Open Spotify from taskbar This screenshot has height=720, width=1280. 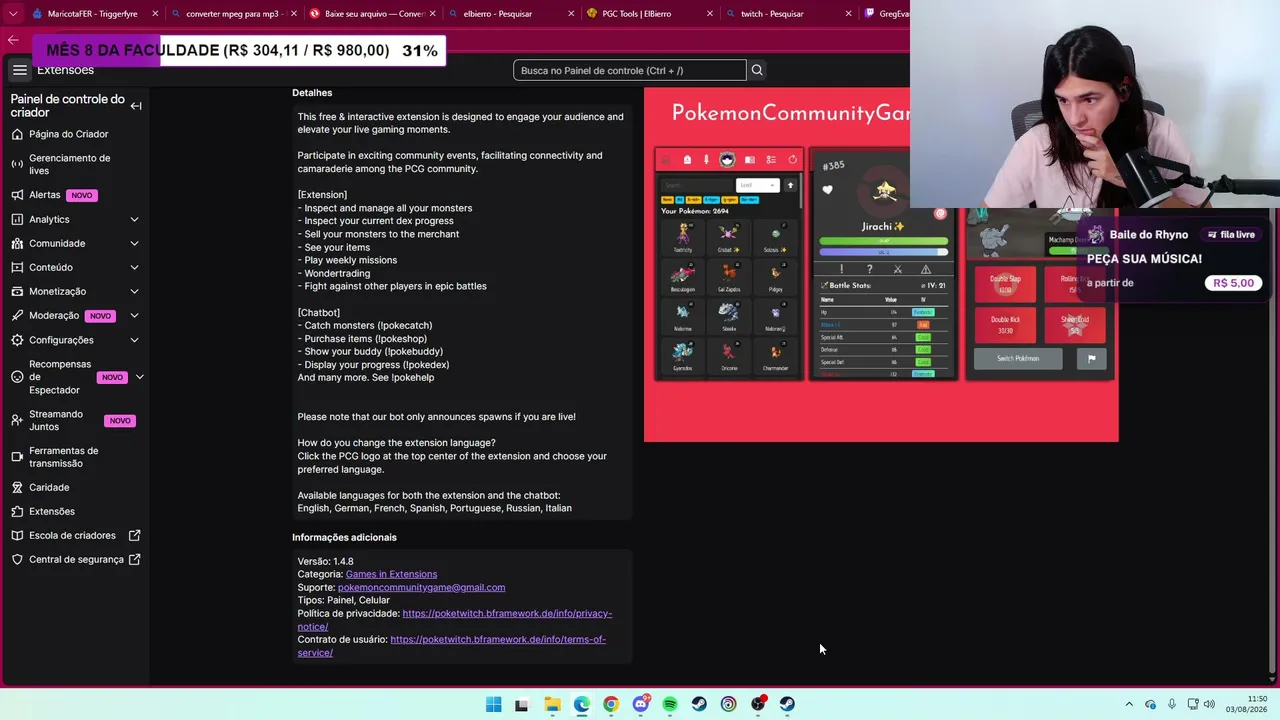(670, 704)
